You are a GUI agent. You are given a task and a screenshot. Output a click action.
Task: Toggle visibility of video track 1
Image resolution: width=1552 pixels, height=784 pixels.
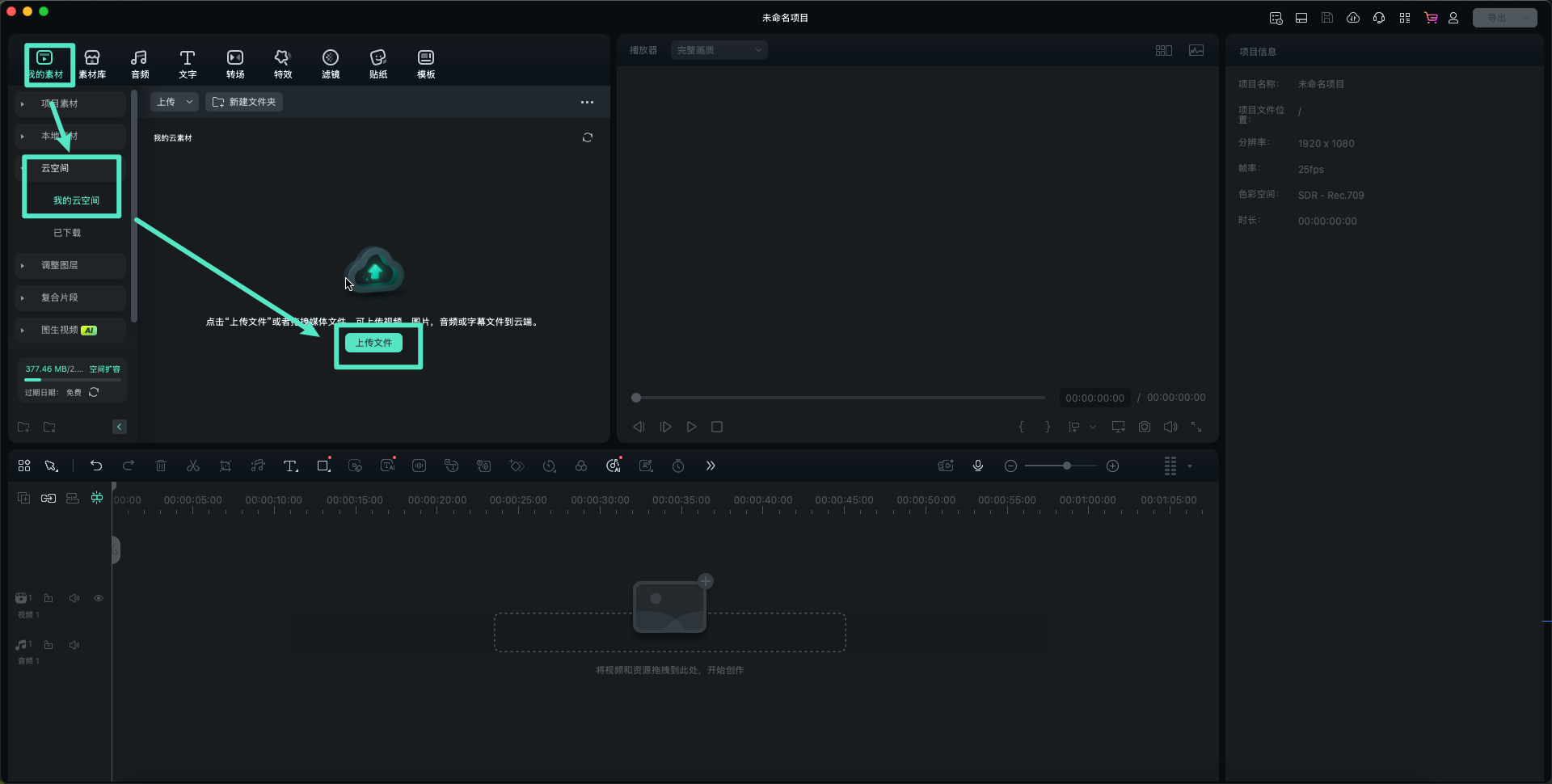point(99,598)
